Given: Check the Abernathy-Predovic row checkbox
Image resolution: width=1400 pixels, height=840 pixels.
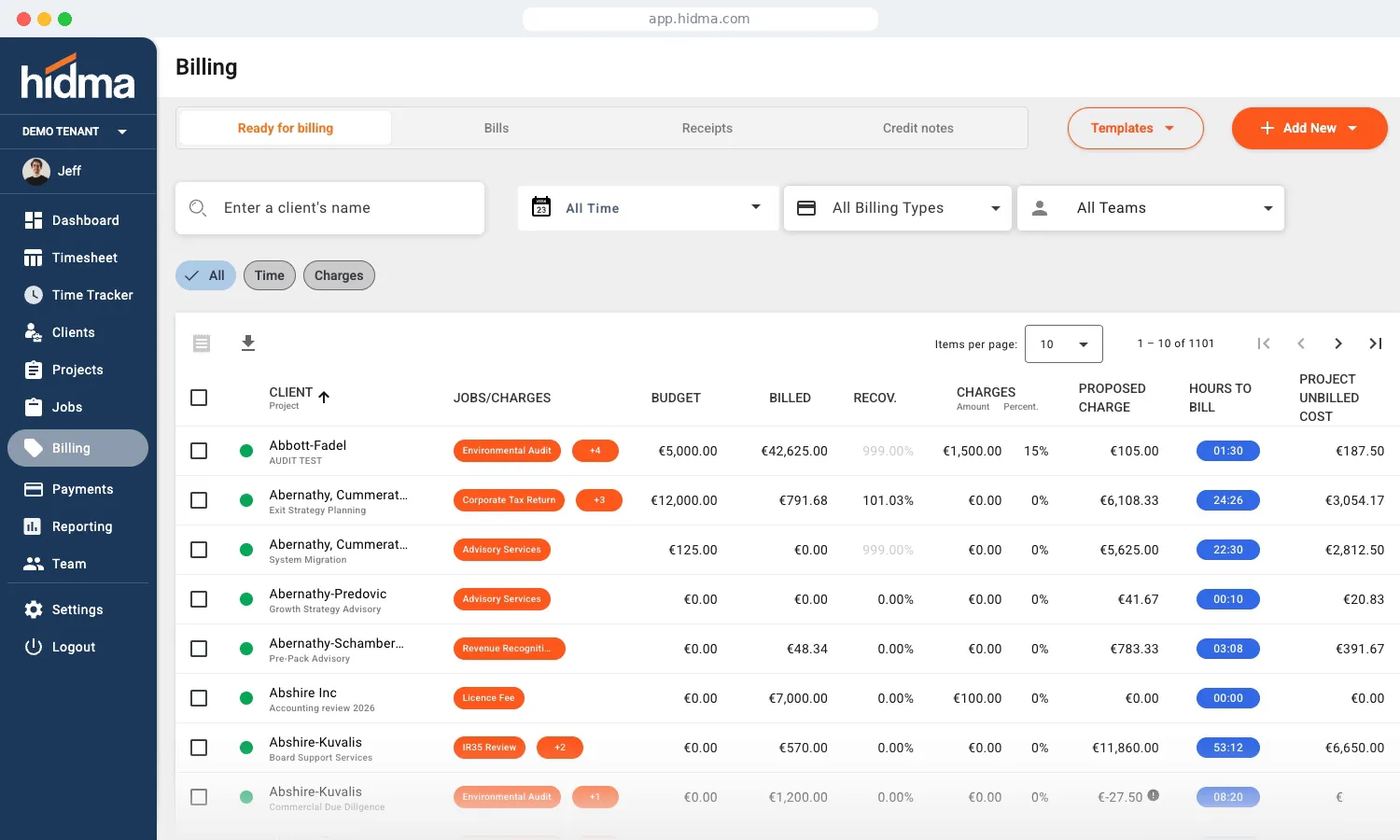Looking at the screenshot, I should click(199, 599).
